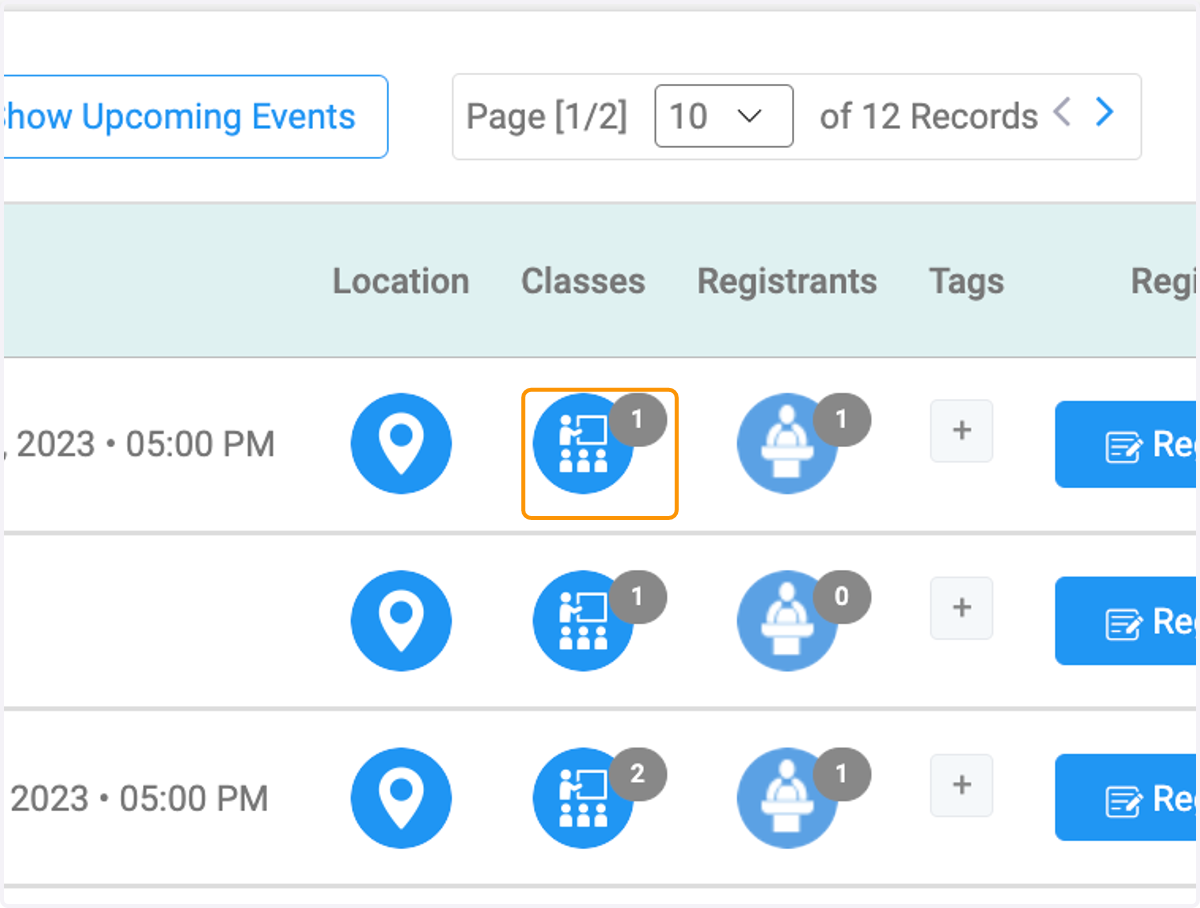Click the date text in the 2 classes row
The image size is (1200, 908).
[139, 799]
